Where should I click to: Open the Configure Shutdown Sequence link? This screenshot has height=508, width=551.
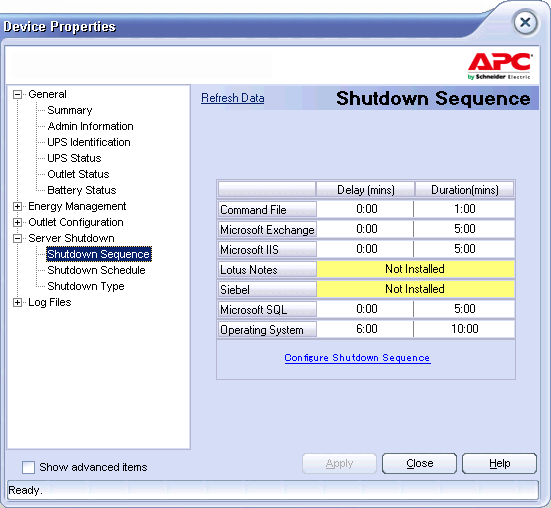[x=357, y=358]
